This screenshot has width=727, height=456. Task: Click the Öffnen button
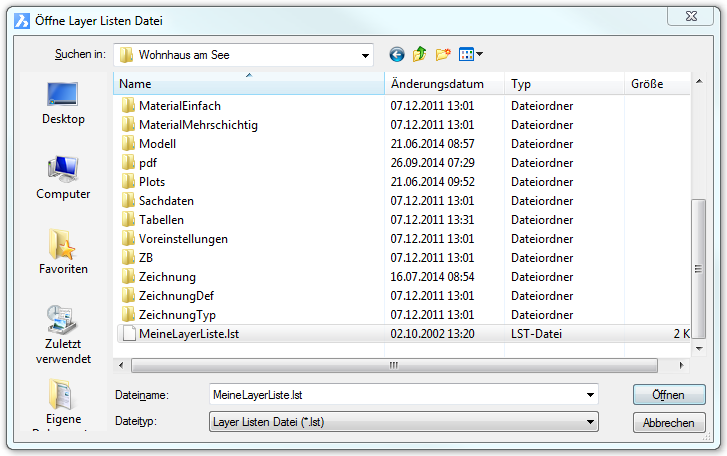668,395
